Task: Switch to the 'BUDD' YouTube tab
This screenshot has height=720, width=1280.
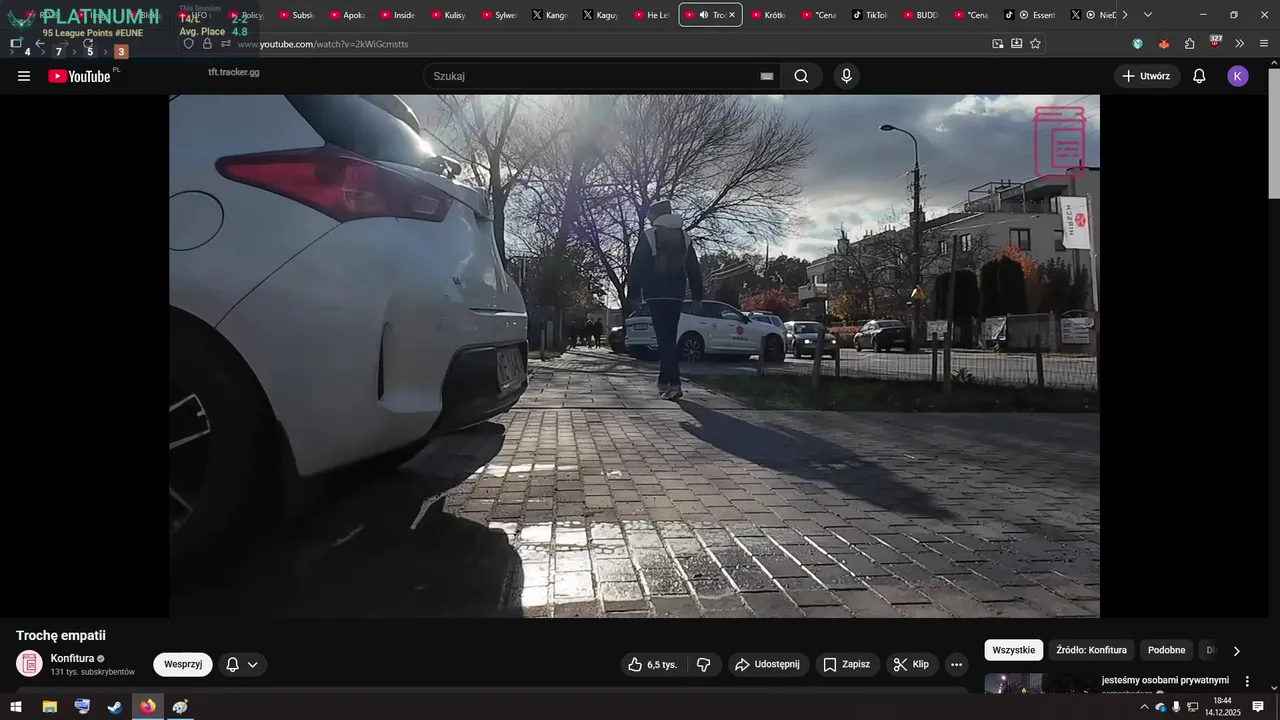Action: click(921, 15)
